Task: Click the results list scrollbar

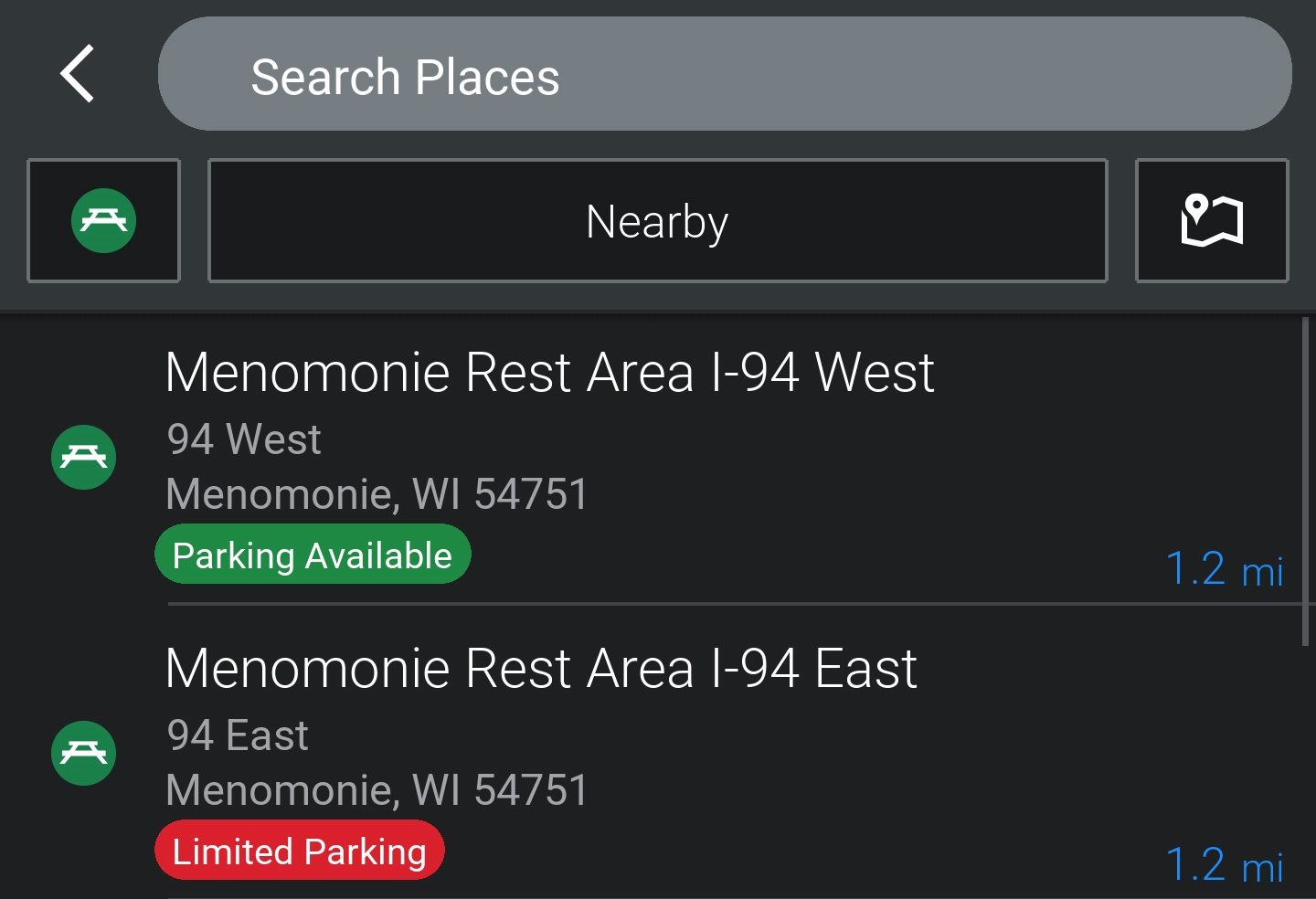Action: pos(1305,481)
